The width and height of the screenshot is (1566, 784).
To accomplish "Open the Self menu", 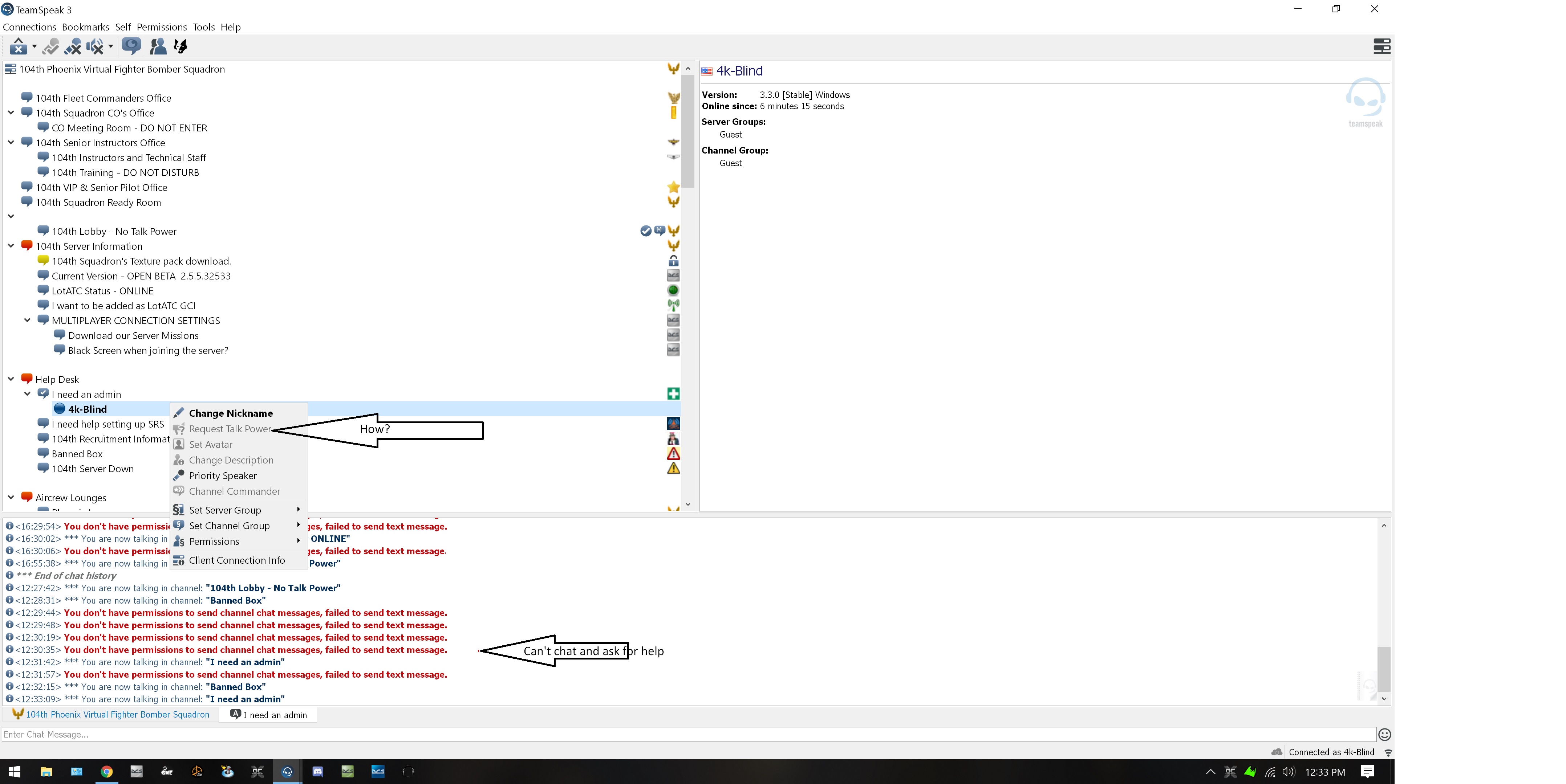I will (123, 27).
